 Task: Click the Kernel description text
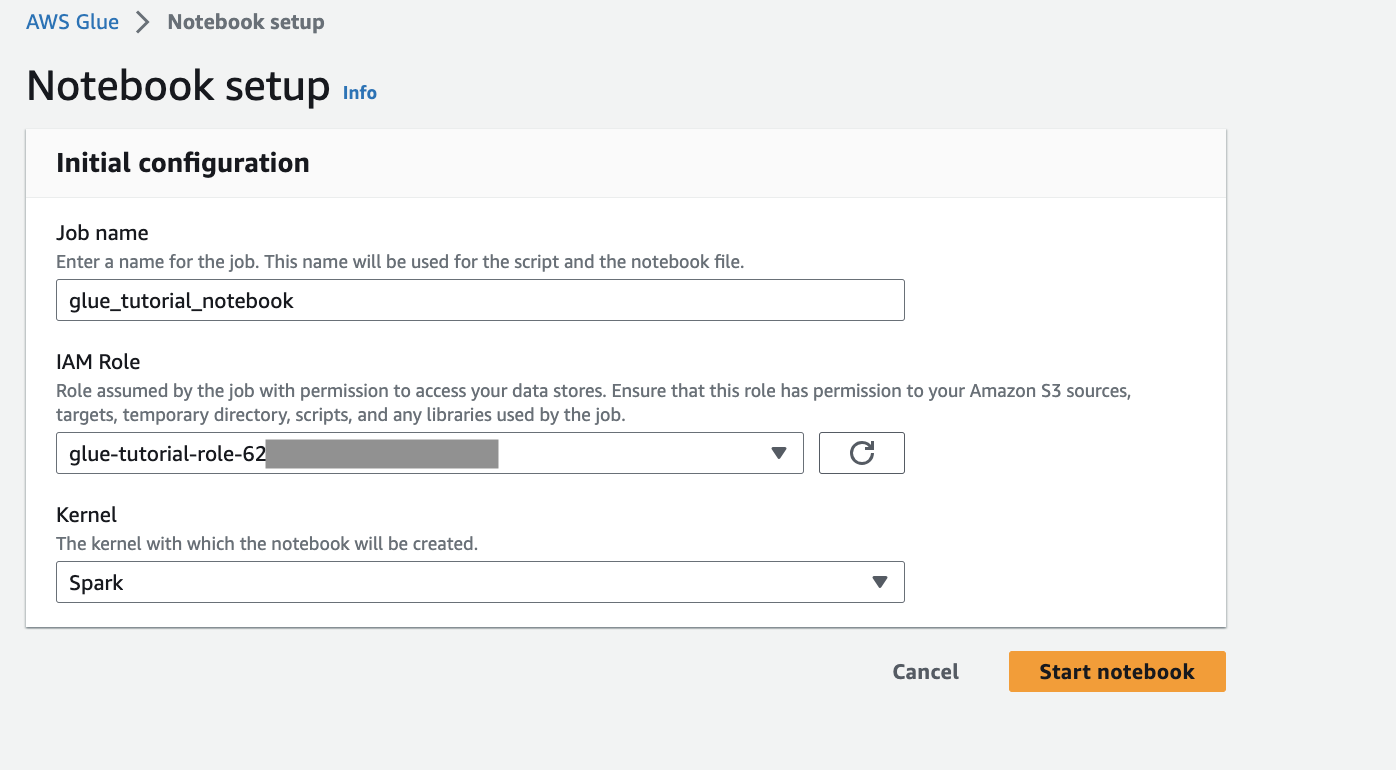pos(267,544)
